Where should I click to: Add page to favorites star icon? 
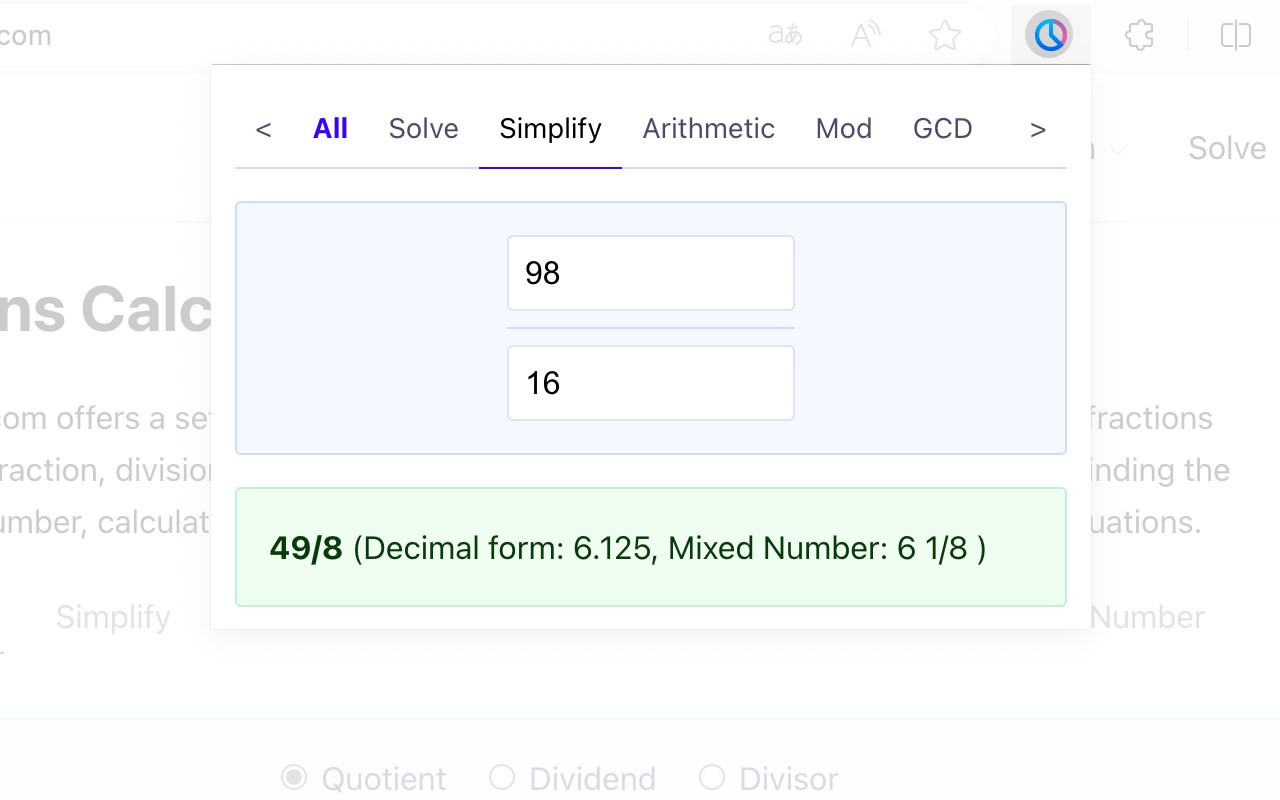tap(944, 36)
